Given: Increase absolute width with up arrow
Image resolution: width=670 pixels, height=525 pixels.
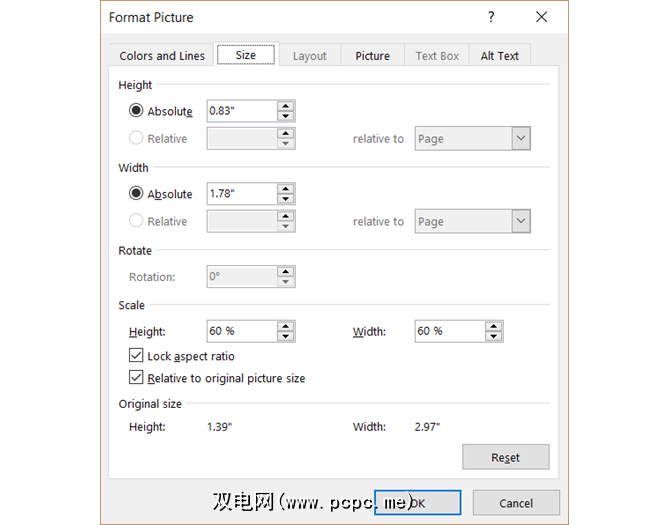Looking at the screenshot, I should (286, 189).
